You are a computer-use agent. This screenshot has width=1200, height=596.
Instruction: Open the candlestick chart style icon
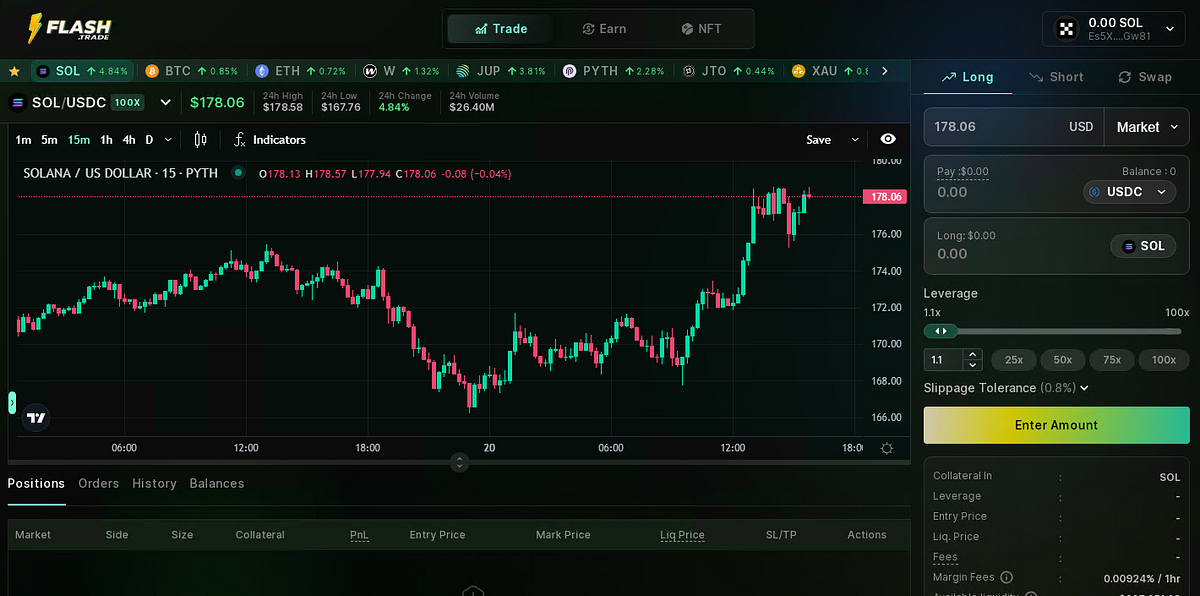coord(199,140)
